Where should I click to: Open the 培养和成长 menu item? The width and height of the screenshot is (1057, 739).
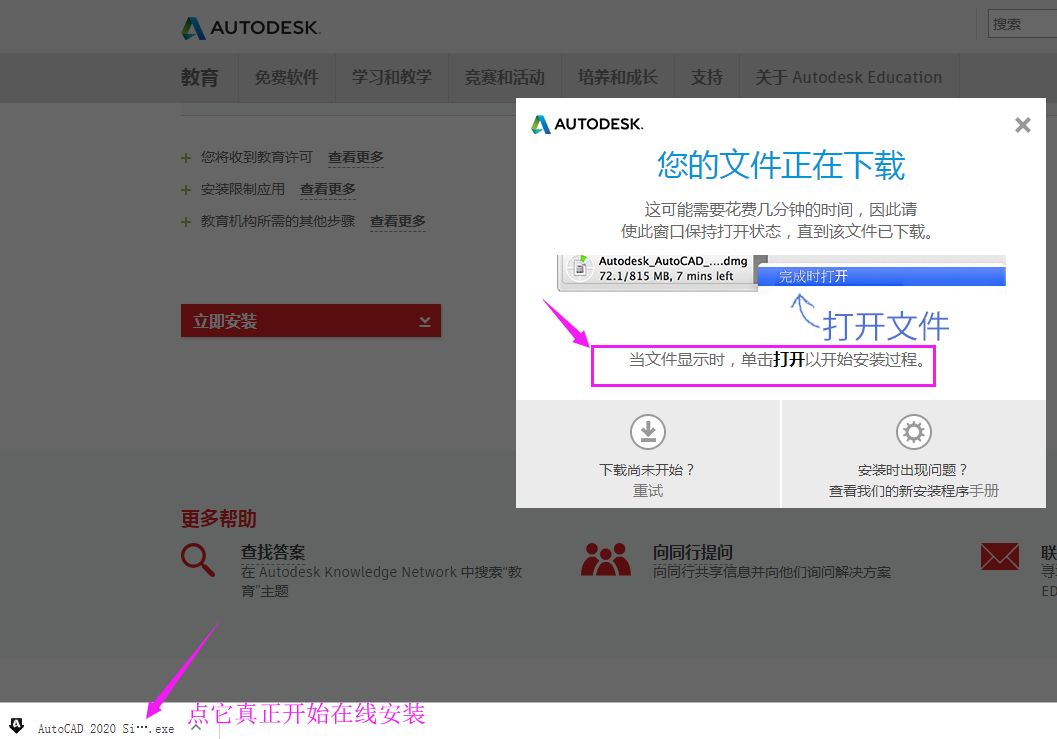point(617,78)
